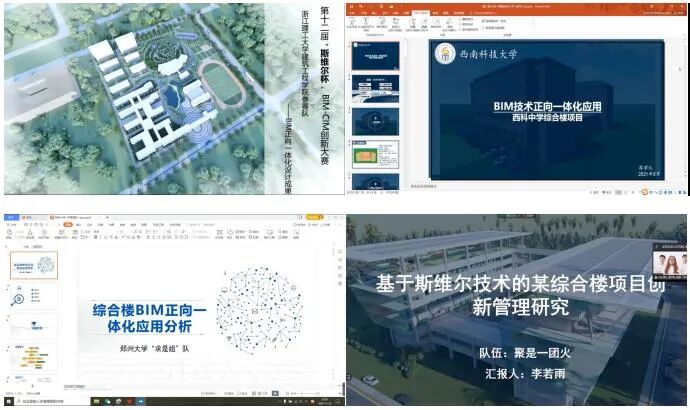Open the Monitor dropdown in PowerPoint ribbon

point(494,21)
